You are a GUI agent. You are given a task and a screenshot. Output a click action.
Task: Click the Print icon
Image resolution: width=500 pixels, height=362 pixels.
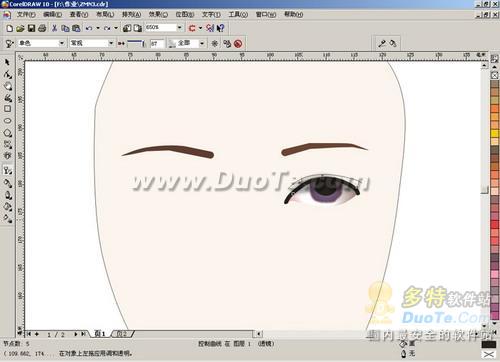[42, 28]
